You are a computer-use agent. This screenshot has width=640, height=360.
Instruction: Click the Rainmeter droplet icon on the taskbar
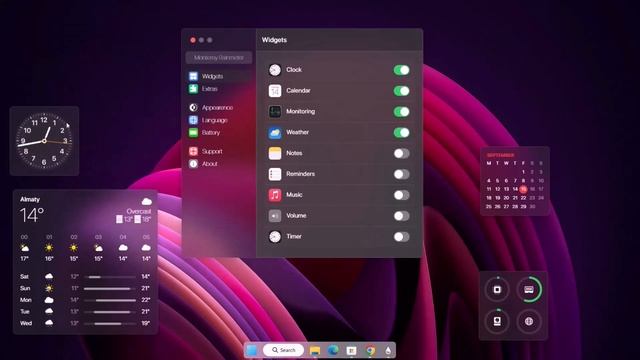point(388,350)
